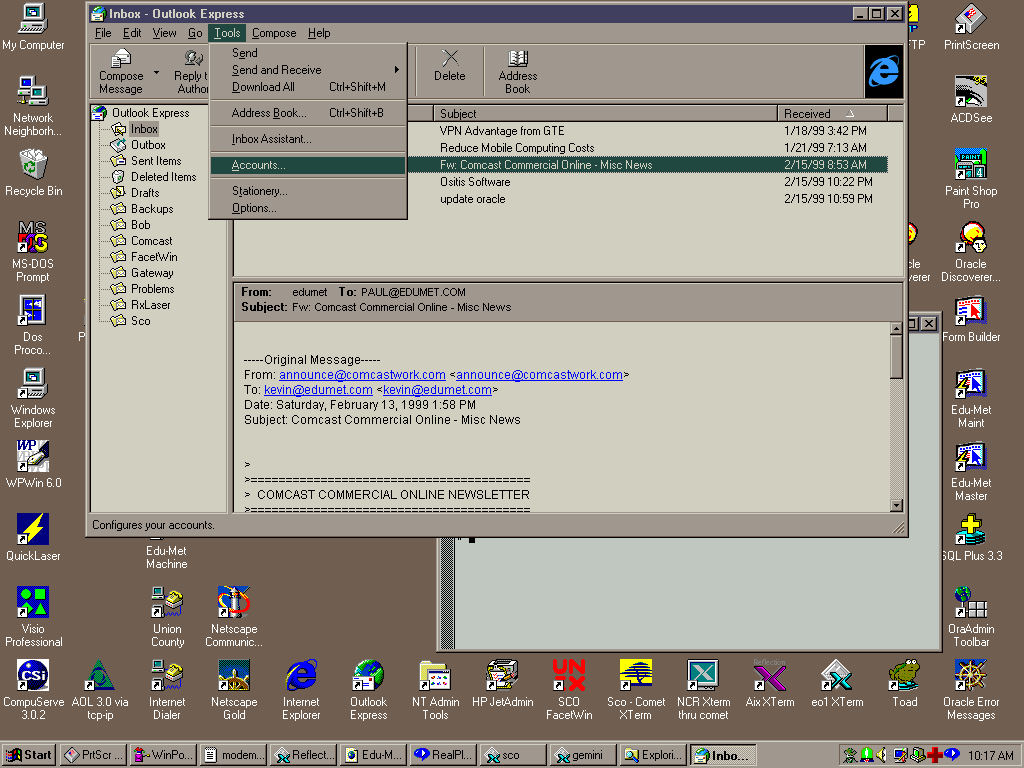Open the SCO FaceWin desktop shortcut
1024x768 pixels.
569,690
